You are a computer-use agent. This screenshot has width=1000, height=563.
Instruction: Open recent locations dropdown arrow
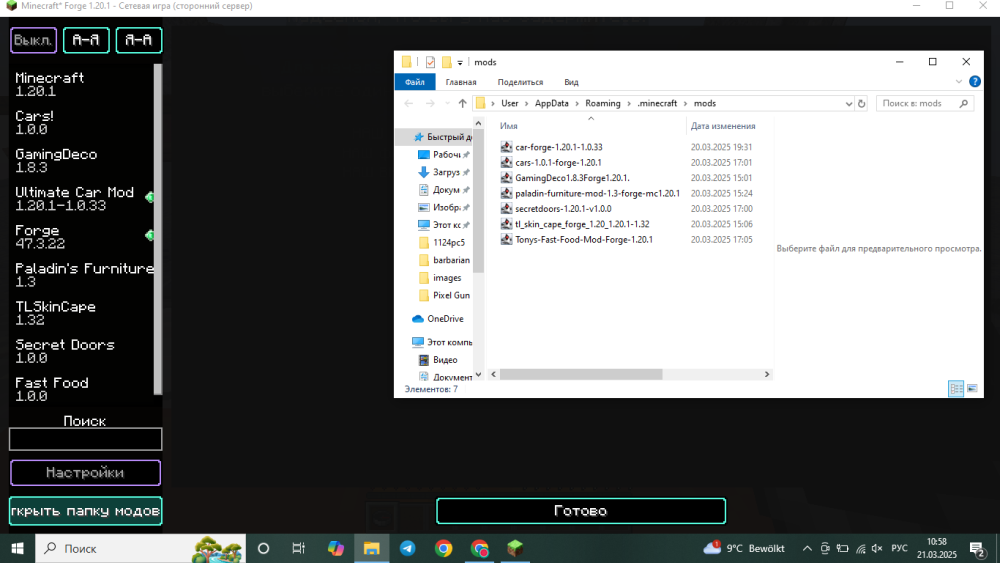[447, 103]
